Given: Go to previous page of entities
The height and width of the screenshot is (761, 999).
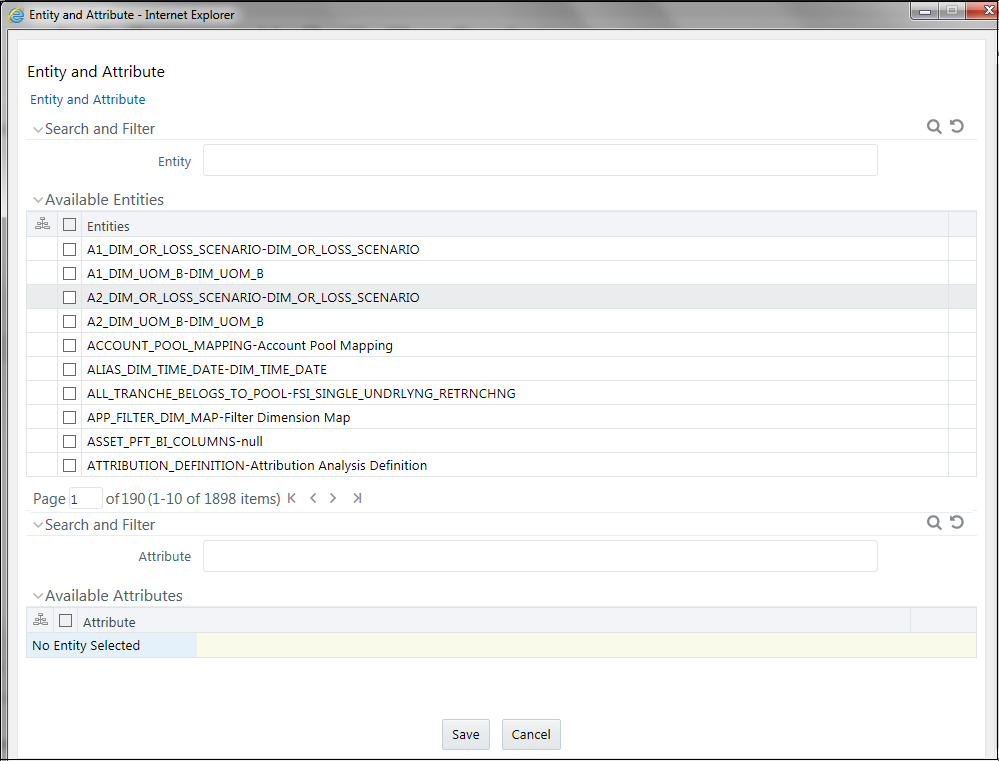Looking at the screenshot, I should [313, 497].
